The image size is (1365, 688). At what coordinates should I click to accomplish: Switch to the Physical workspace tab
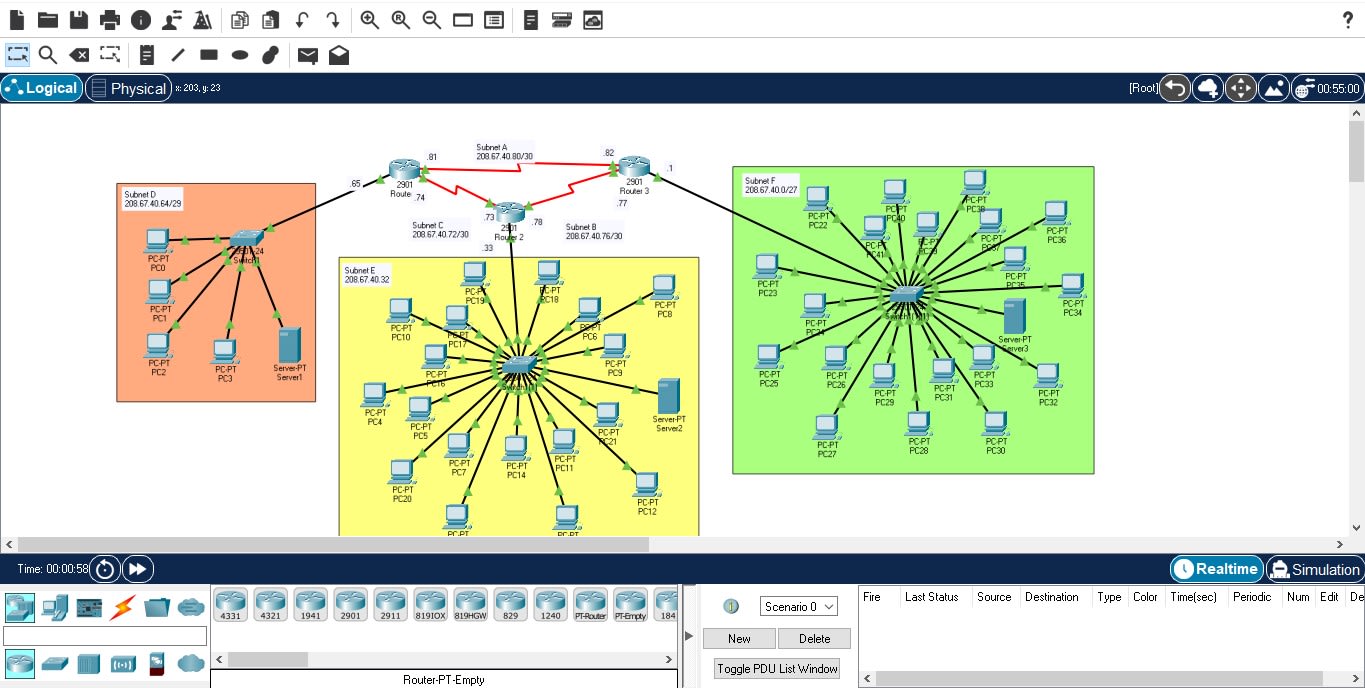128,88
